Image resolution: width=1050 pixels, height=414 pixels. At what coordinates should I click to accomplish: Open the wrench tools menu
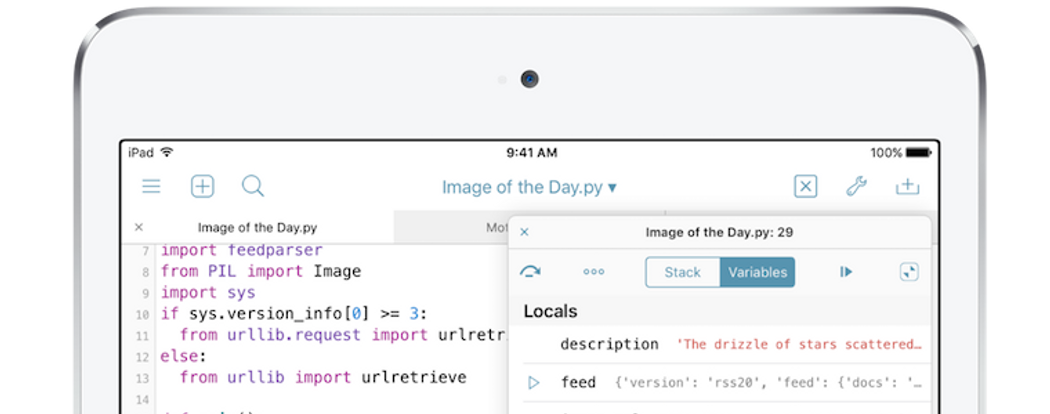pos(856,186)
